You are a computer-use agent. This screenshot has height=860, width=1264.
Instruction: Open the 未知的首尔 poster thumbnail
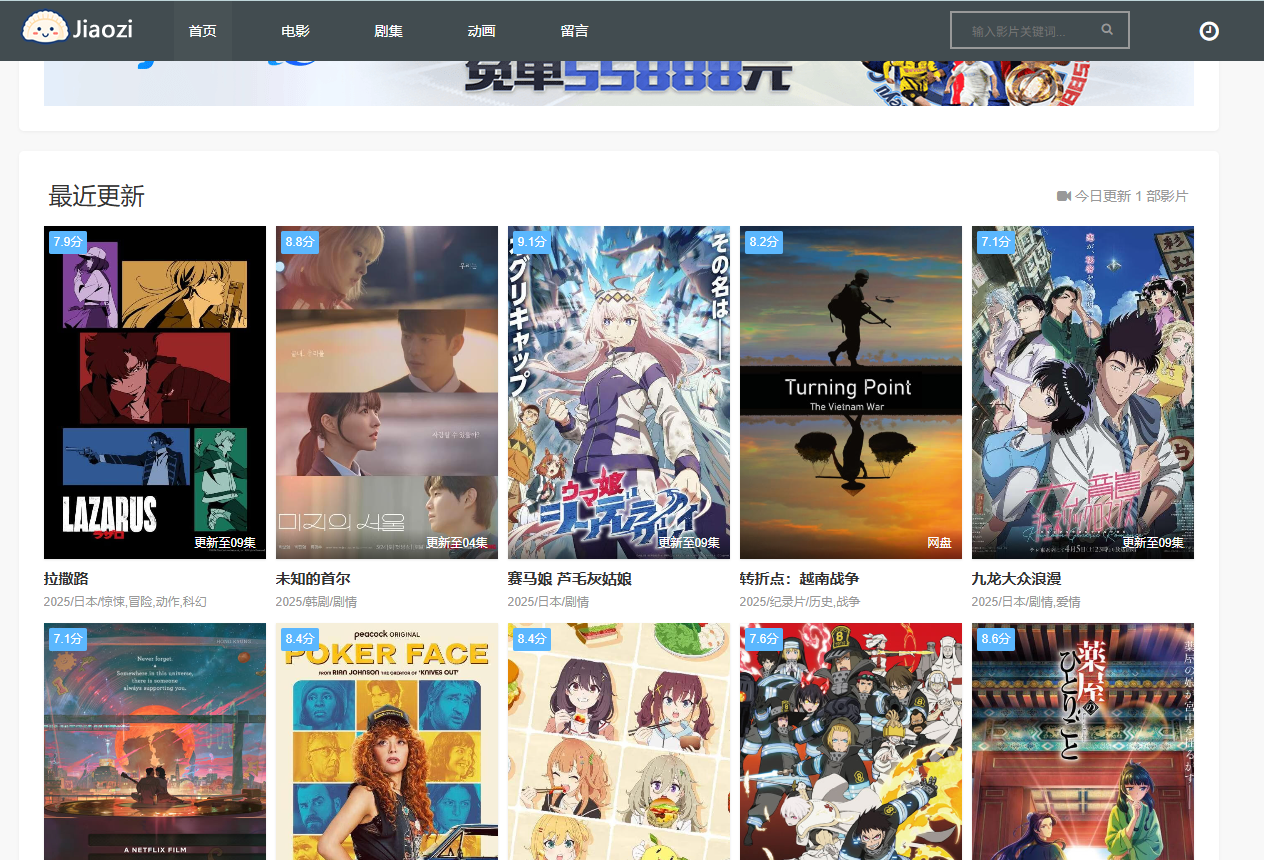point(387,392)
